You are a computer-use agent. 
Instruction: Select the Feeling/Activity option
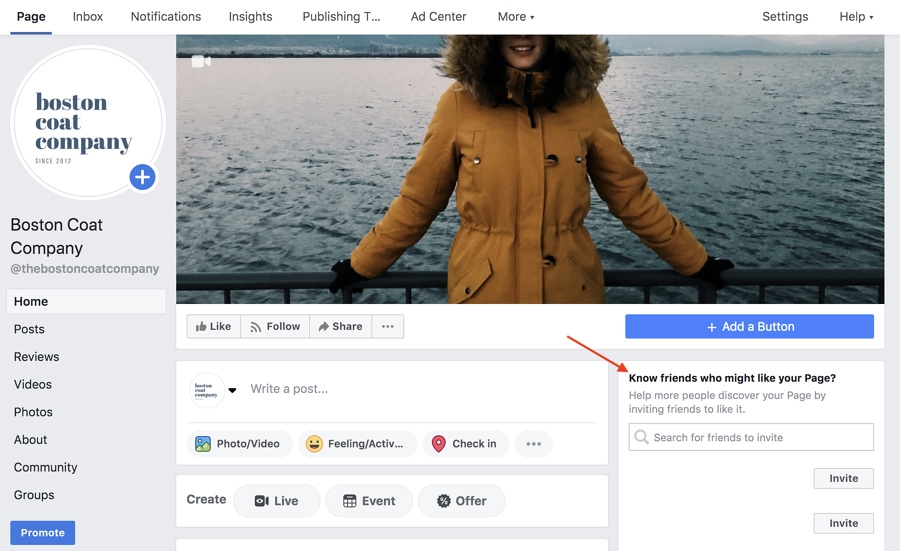click(x=355, y=444)
